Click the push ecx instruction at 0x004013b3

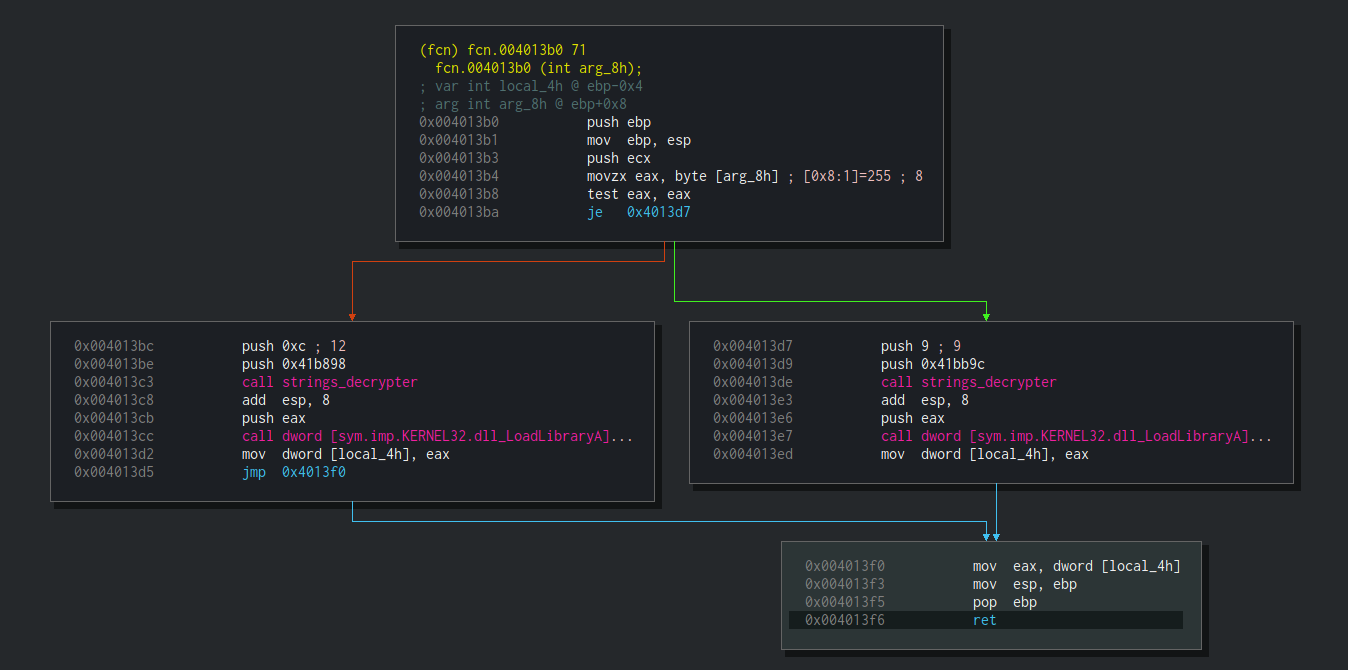coord(618,158)
